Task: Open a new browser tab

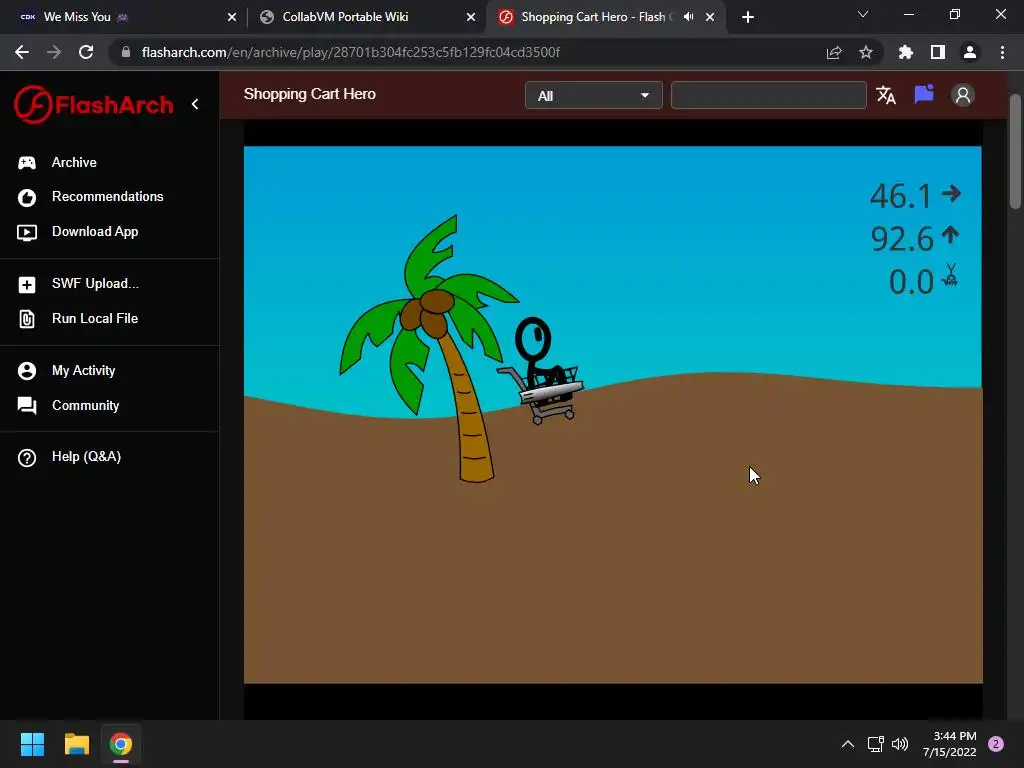Action: 748,17
